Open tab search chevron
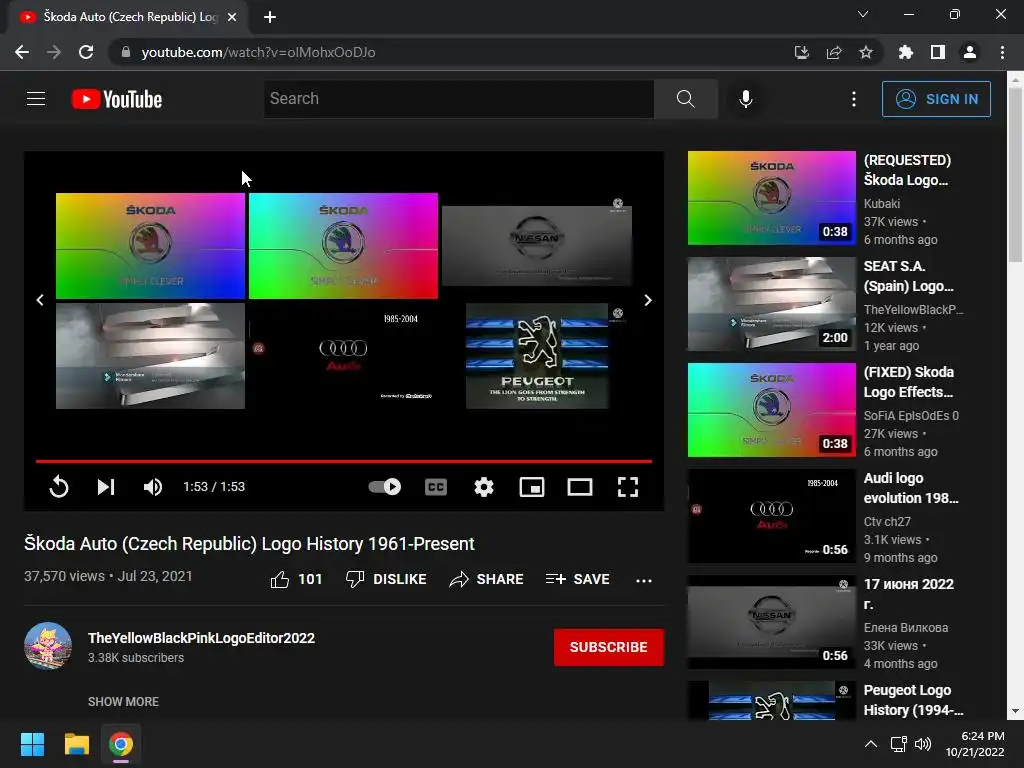 tap(863, 14)
